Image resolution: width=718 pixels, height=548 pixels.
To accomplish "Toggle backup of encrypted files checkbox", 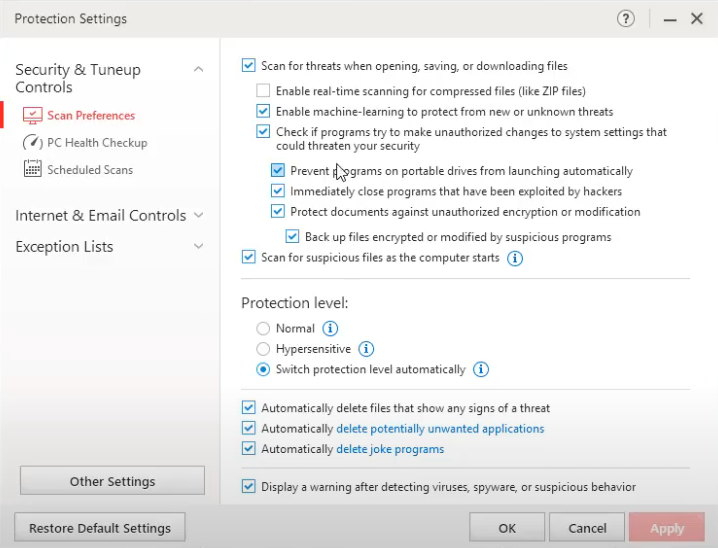I will [292, 237].
